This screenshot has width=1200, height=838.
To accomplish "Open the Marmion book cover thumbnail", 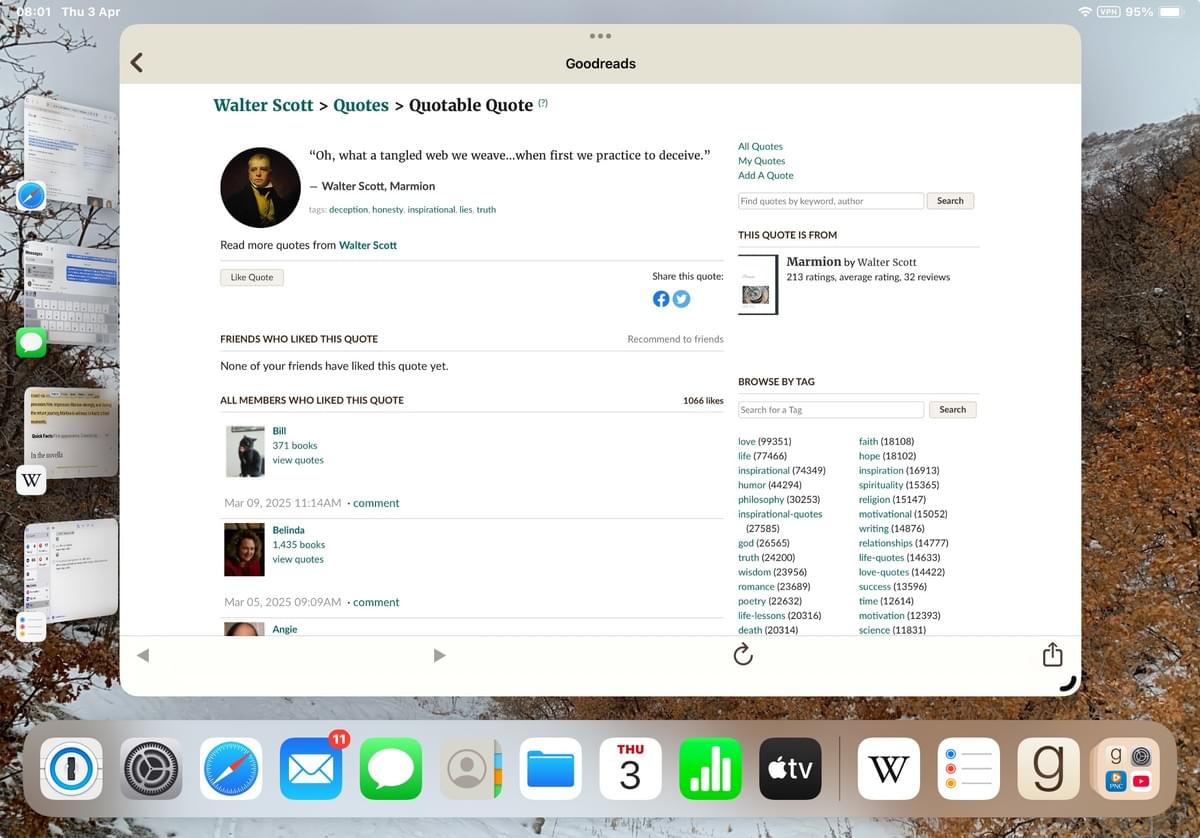I will click(x=757, y=285).
